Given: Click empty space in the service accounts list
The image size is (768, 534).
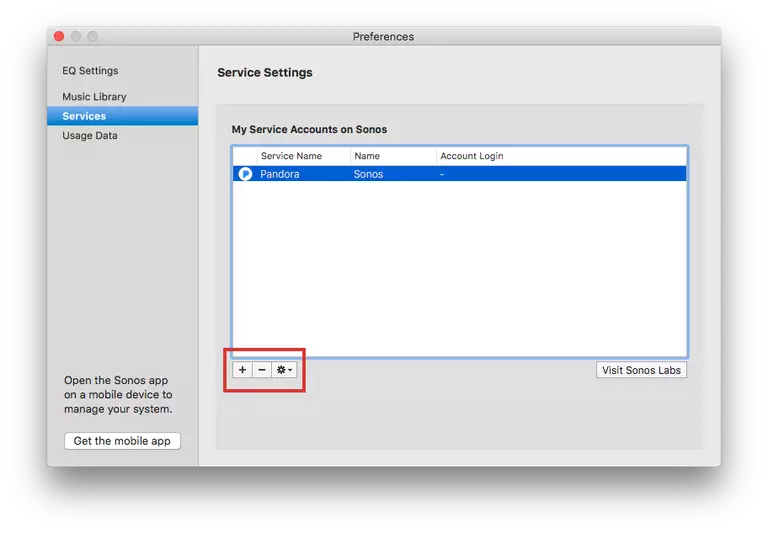Looking at the screenshot, I should point(460,270).
